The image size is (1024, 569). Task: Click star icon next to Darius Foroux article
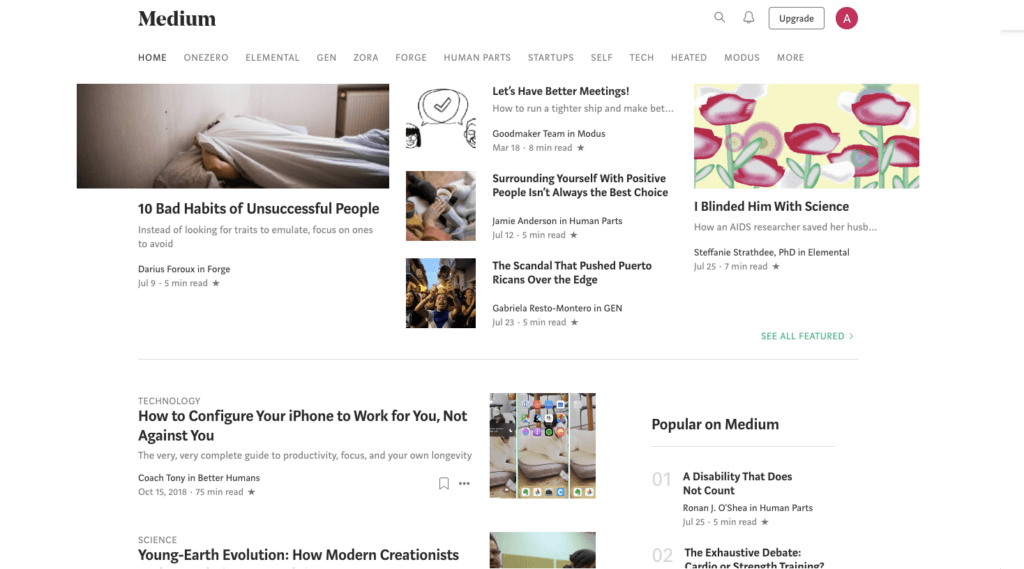point(216,283)
